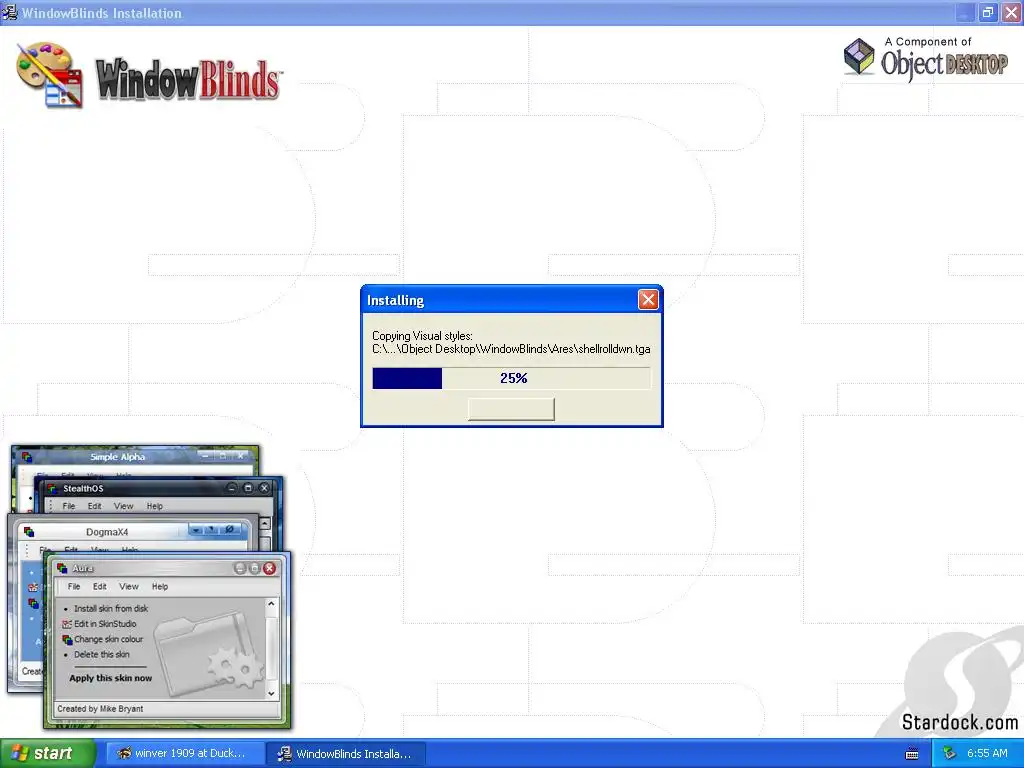Click the Stardock.com text
The height and width of the screenshot is (768, 1024).
[959, 722]
